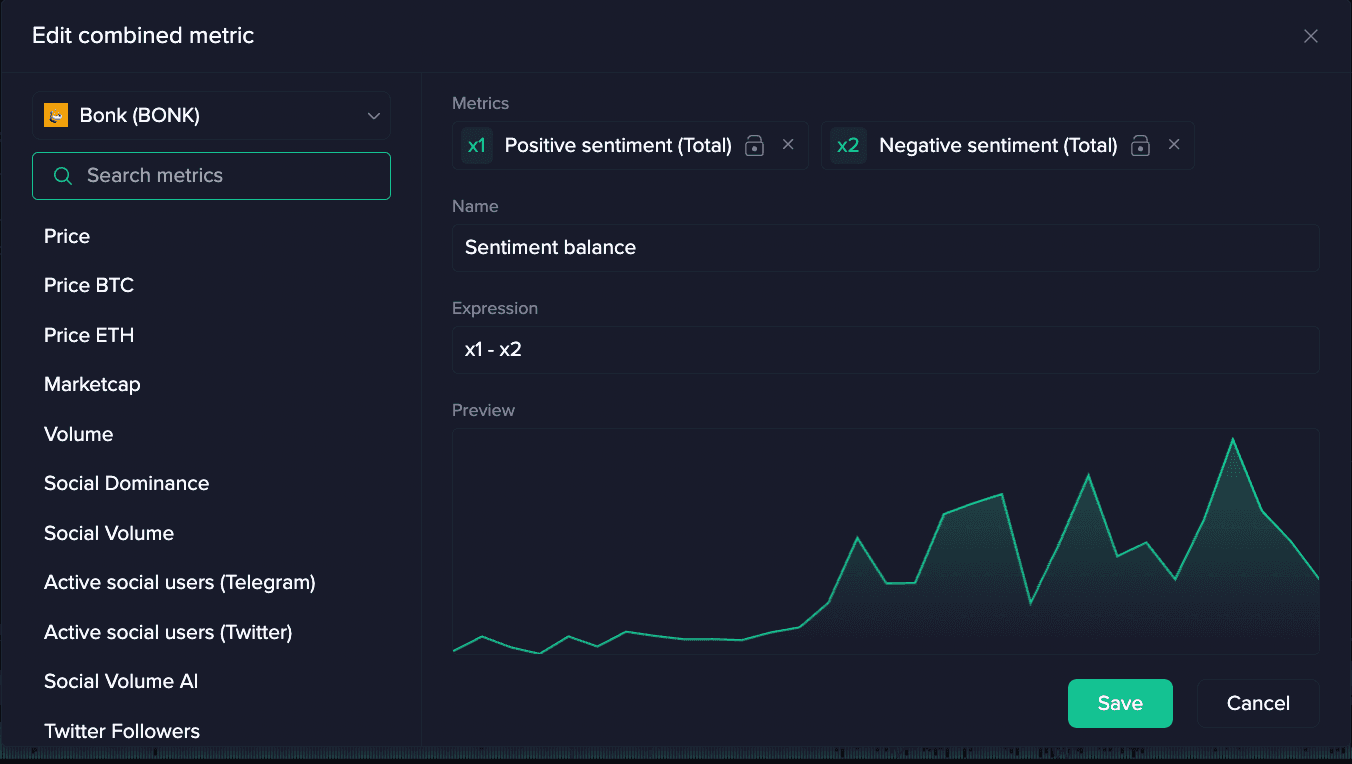Remove the Negative sentiment metric chip
Screen dimensions: 1352x764
pos(1174,145)
